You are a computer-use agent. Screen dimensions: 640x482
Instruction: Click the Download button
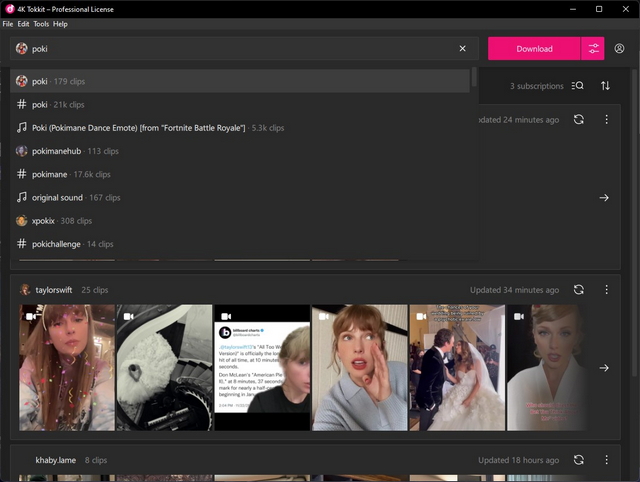point(534,49)
